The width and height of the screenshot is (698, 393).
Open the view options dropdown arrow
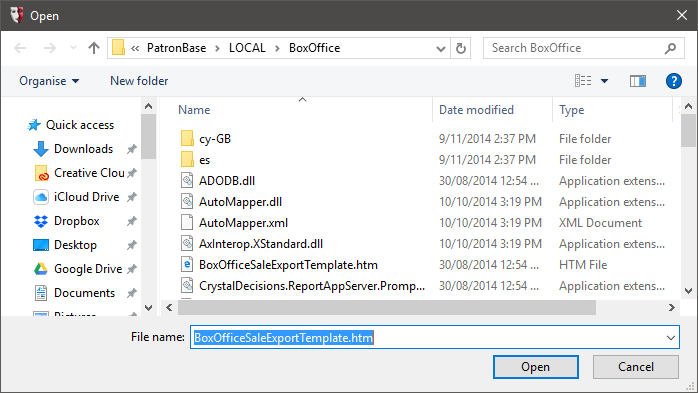click(604, 81)
